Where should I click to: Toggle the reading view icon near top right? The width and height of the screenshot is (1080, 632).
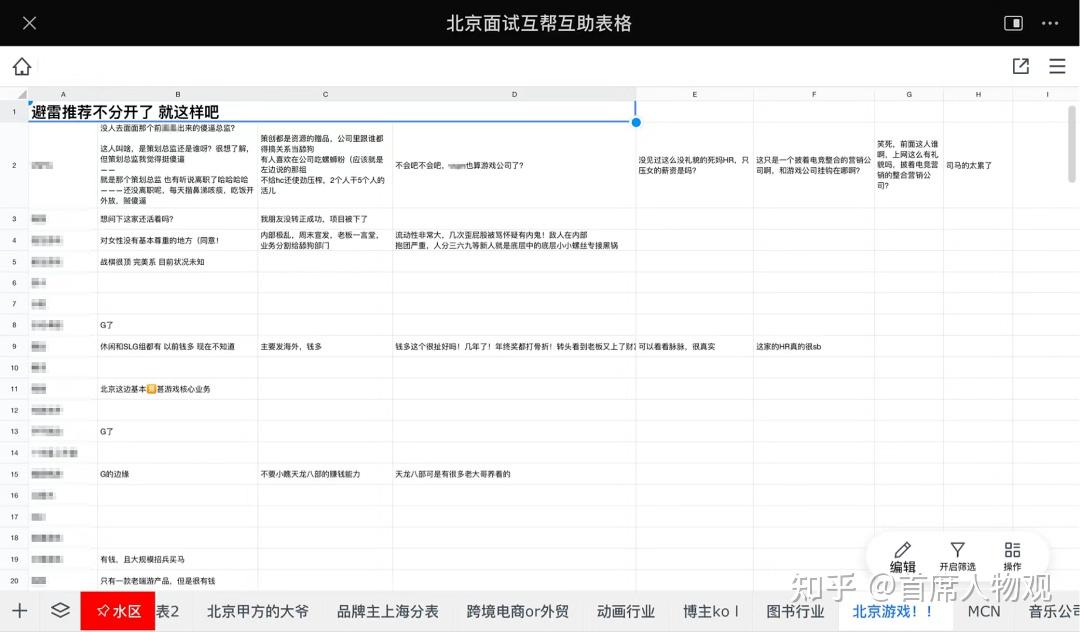tap(1013, 22)
